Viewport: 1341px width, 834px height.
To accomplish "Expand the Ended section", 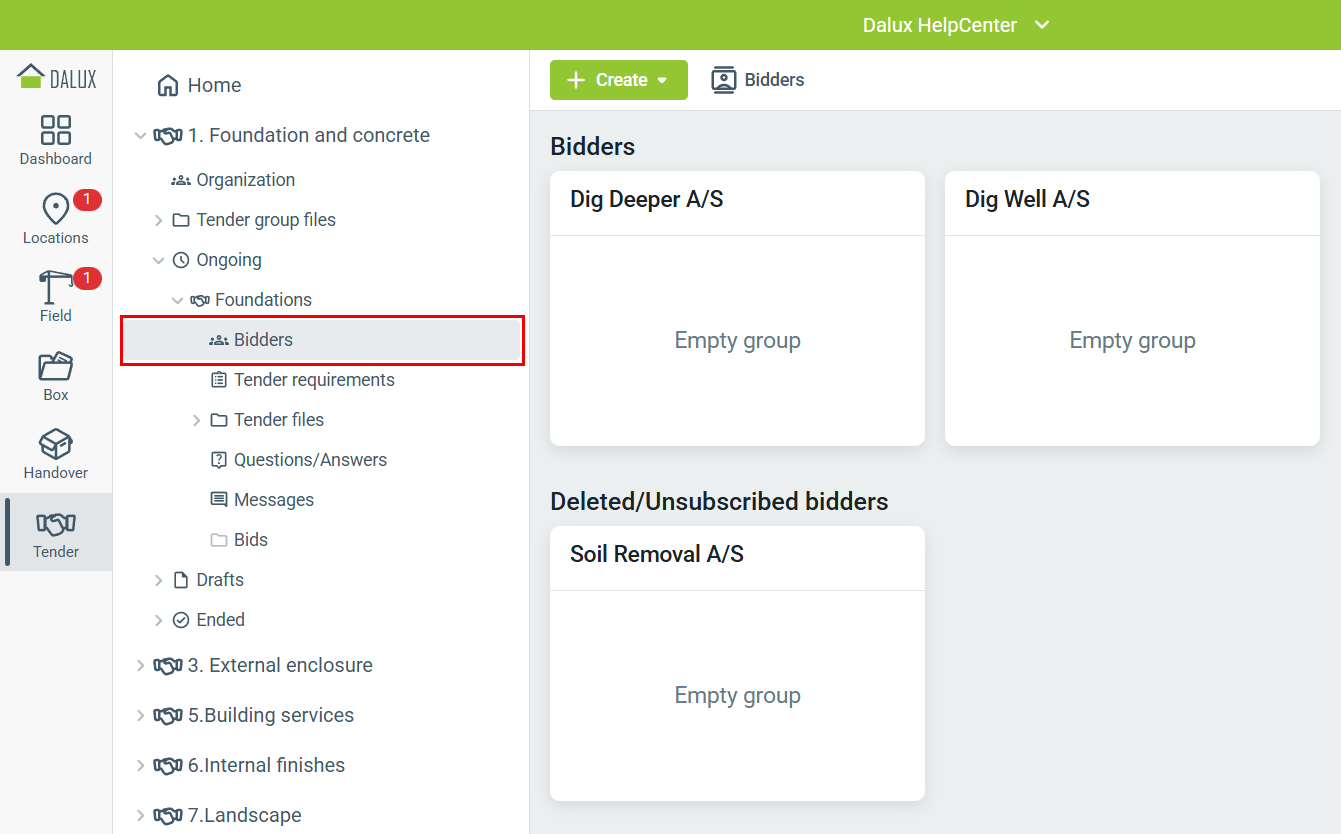I will [158, 620].
